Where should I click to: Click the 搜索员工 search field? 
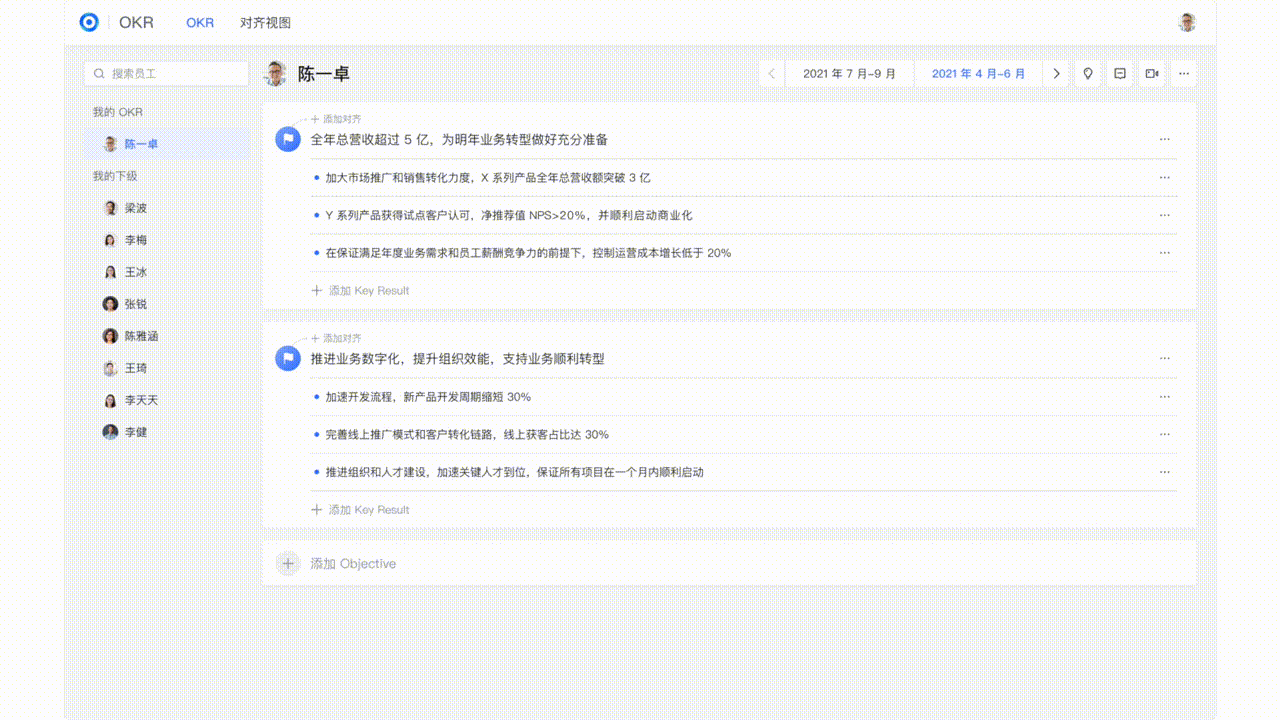coord(167,74)
